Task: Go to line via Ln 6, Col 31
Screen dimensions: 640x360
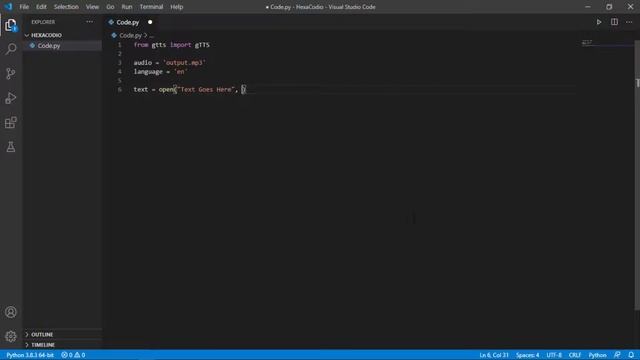Action: click(494, 355)
